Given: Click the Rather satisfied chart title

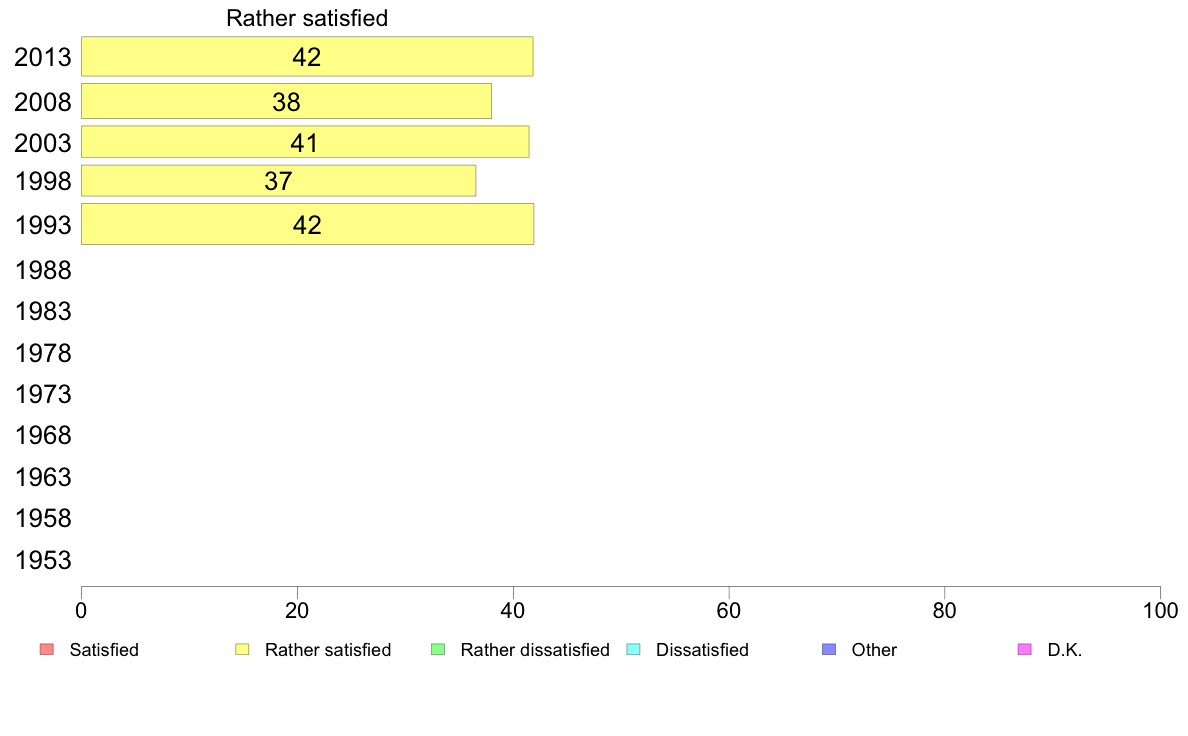Looking at the screenshot, I should pos(307,18).
